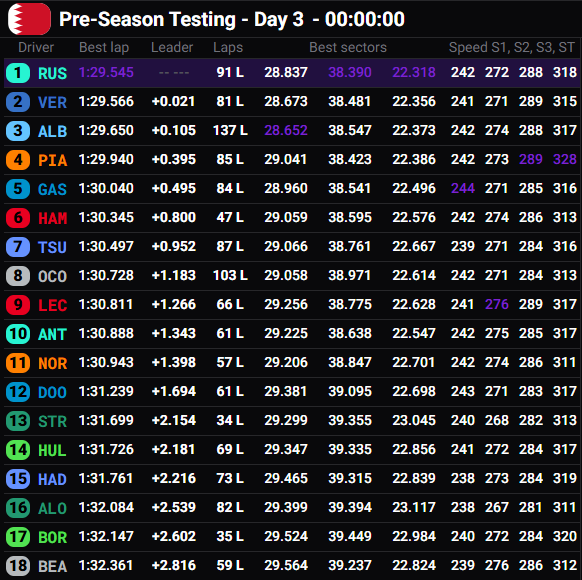Image resolution: width=582 pixels, height=580 pixels.
Task: Click the OCO driver code
Action: coord(52,276)
